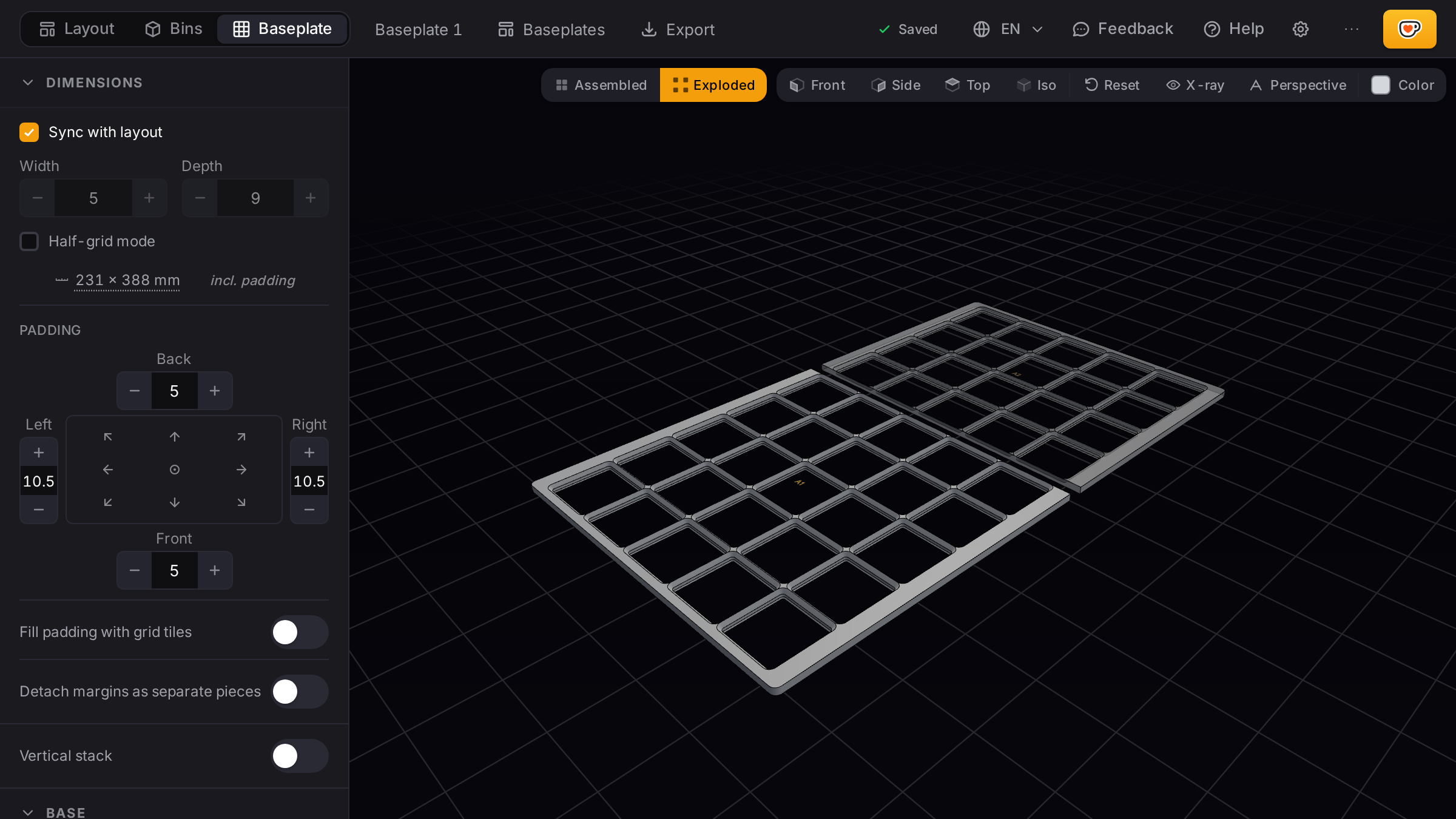Increase Back padding with plus

click(x=215, y=391)
